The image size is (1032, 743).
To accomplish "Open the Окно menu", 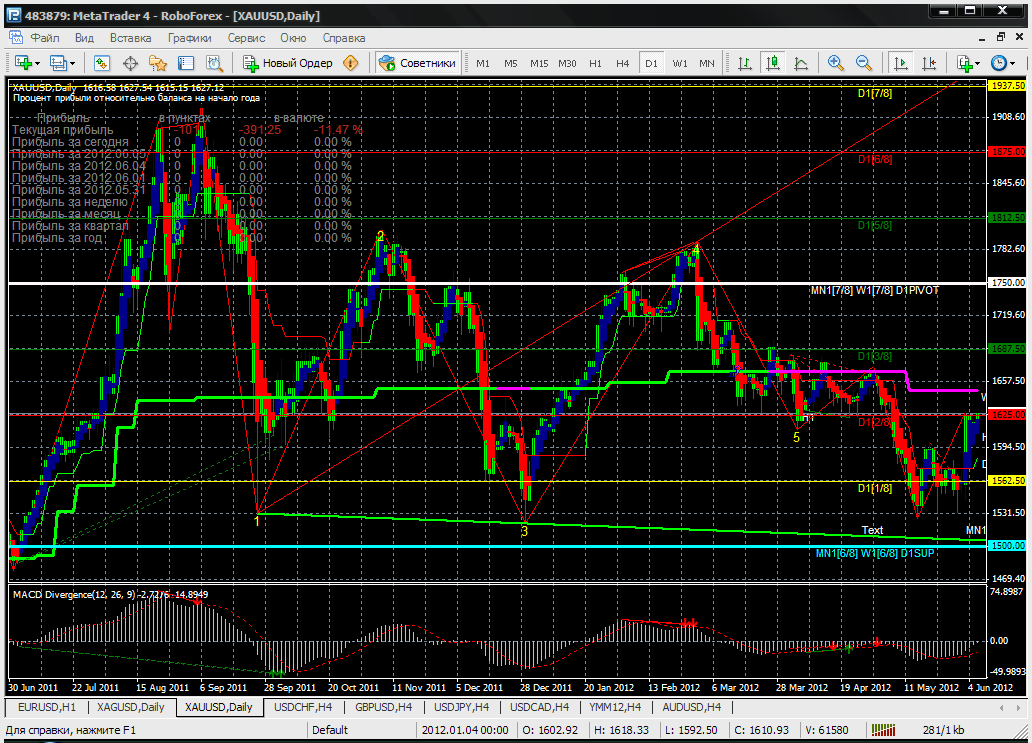I will point(294,38).
